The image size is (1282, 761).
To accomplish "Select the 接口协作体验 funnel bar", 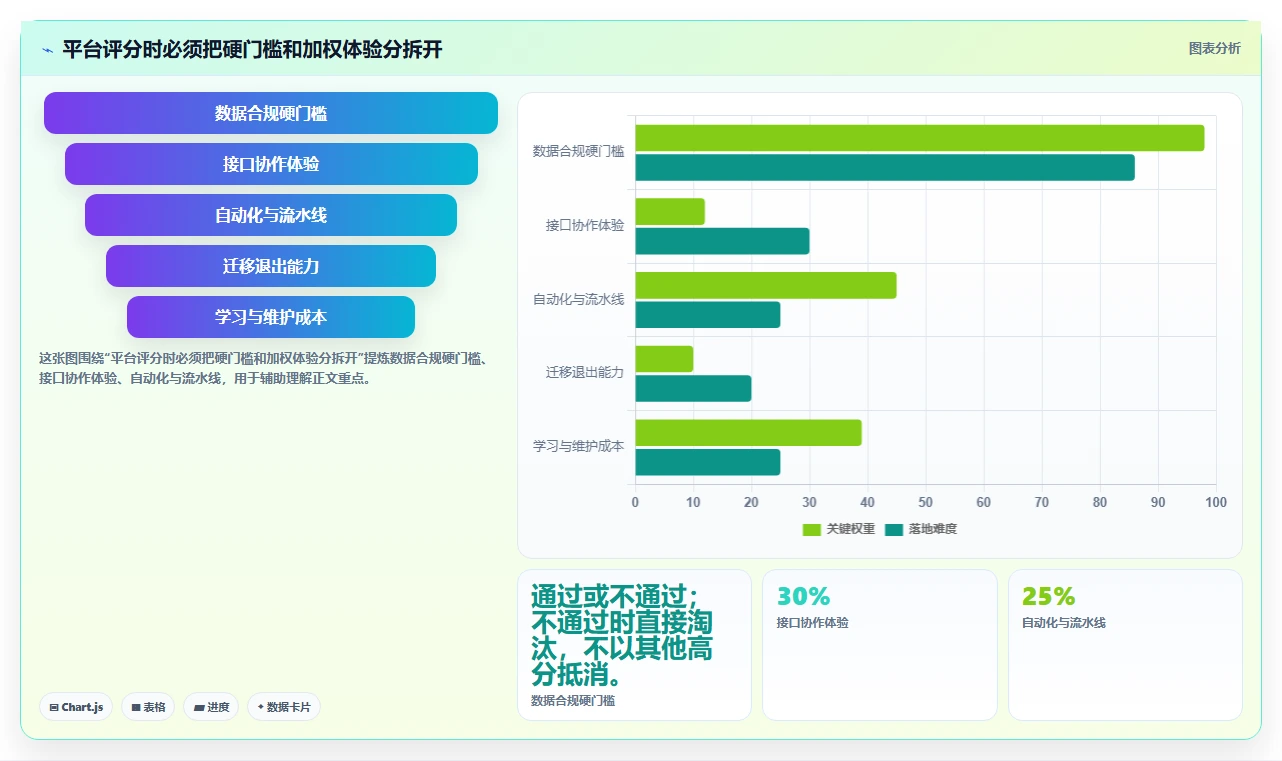I will coord(271,164).
